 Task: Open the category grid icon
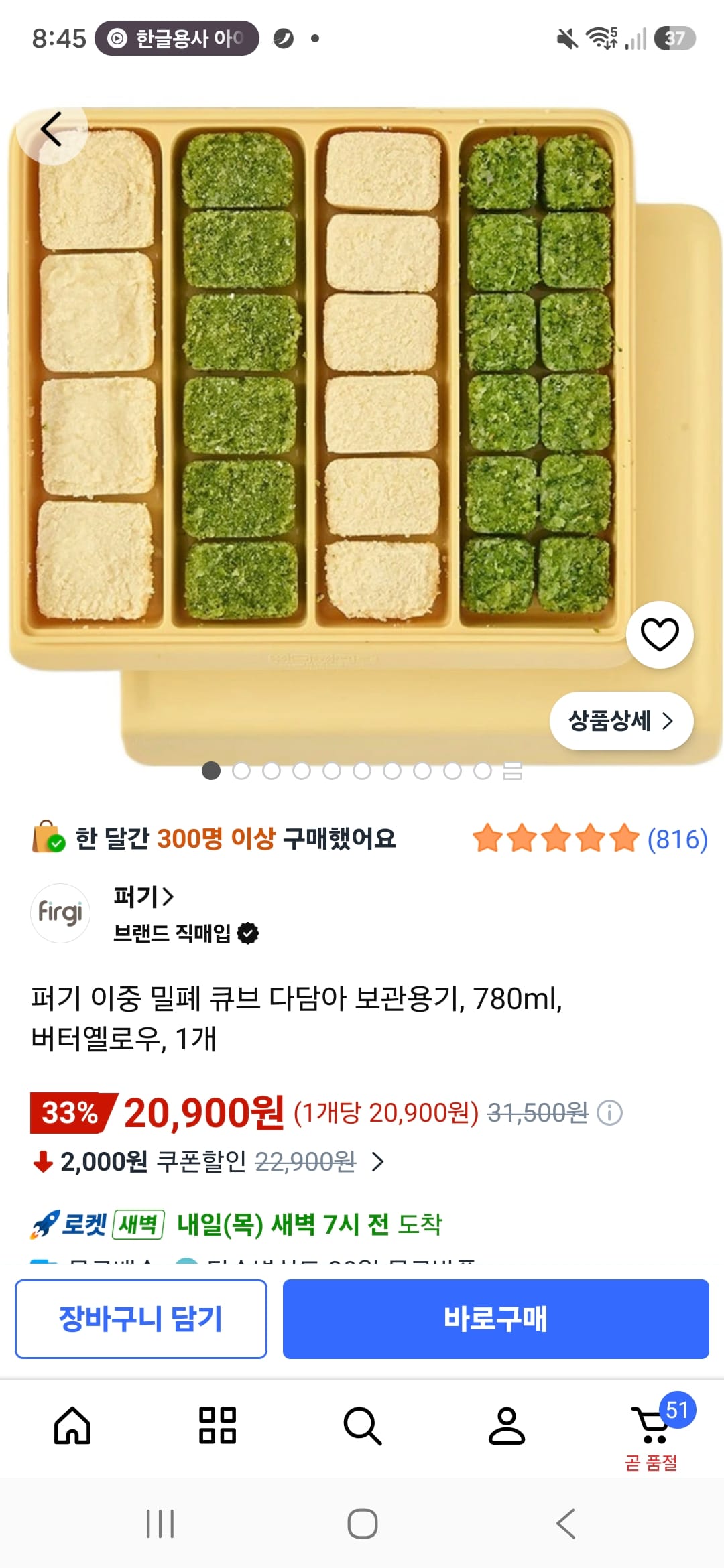click(218, 1425)
